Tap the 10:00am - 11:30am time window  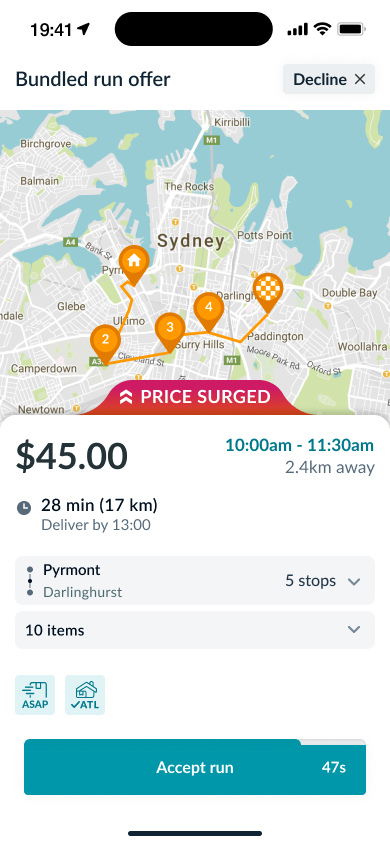point(300,445)
